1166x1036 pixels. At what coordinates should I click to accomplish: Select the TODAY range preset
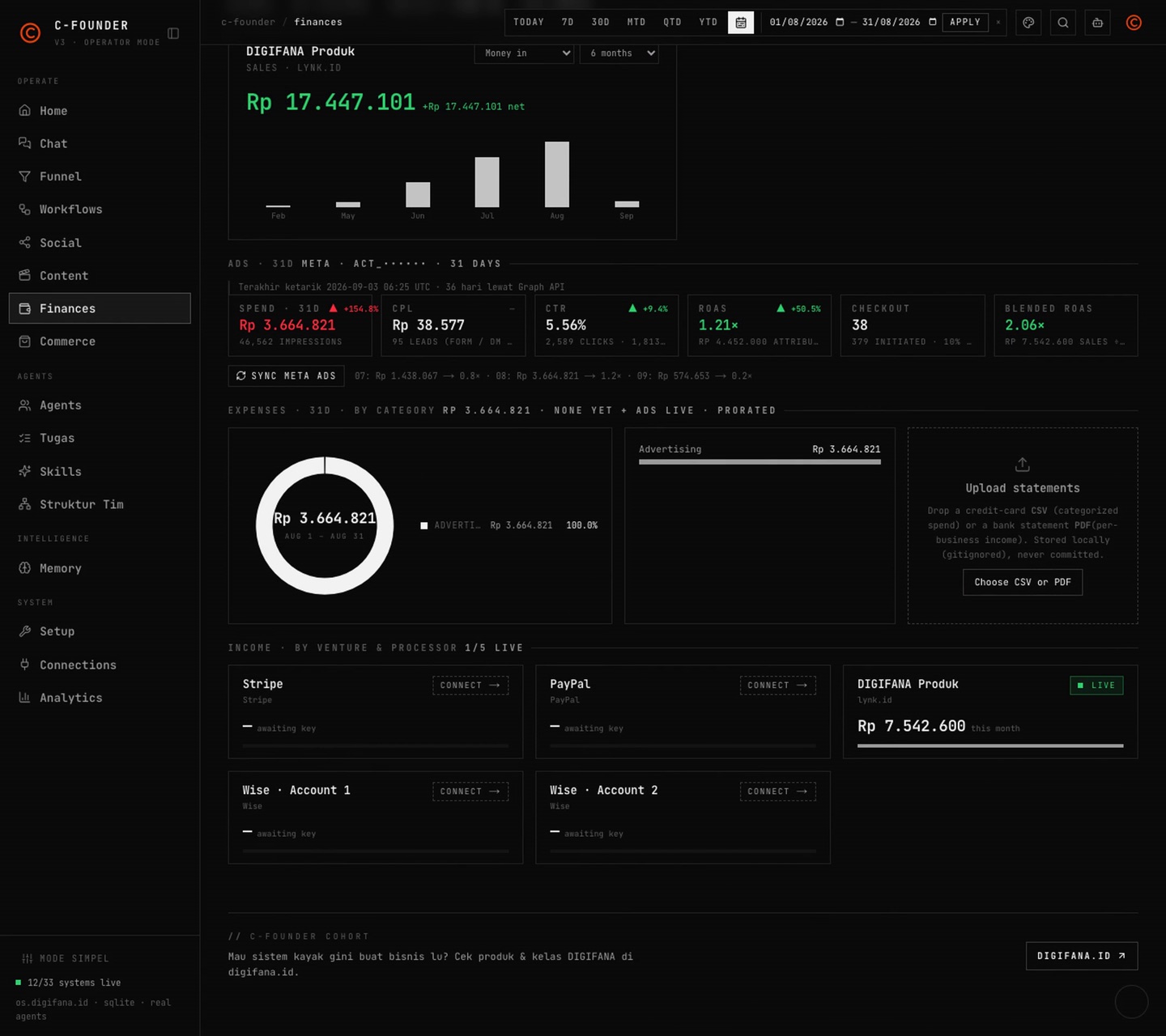[x=529, y=23]
